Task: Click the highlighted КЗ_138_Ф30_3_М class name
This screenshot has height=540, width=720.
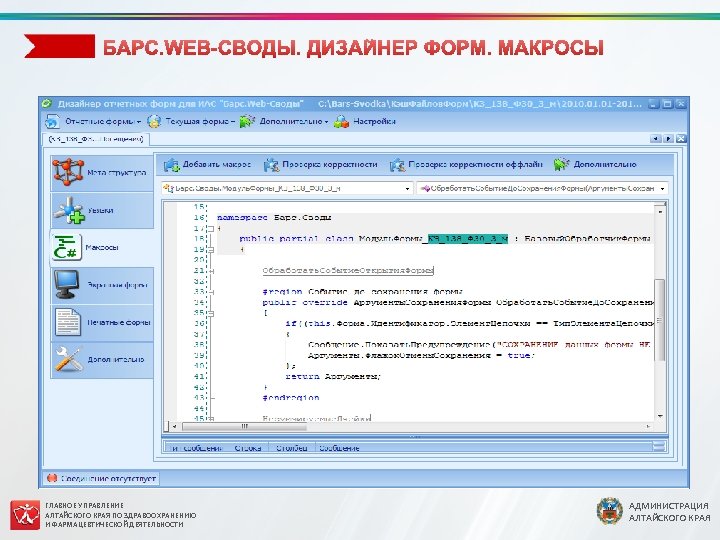Action: tap(468, 239)
